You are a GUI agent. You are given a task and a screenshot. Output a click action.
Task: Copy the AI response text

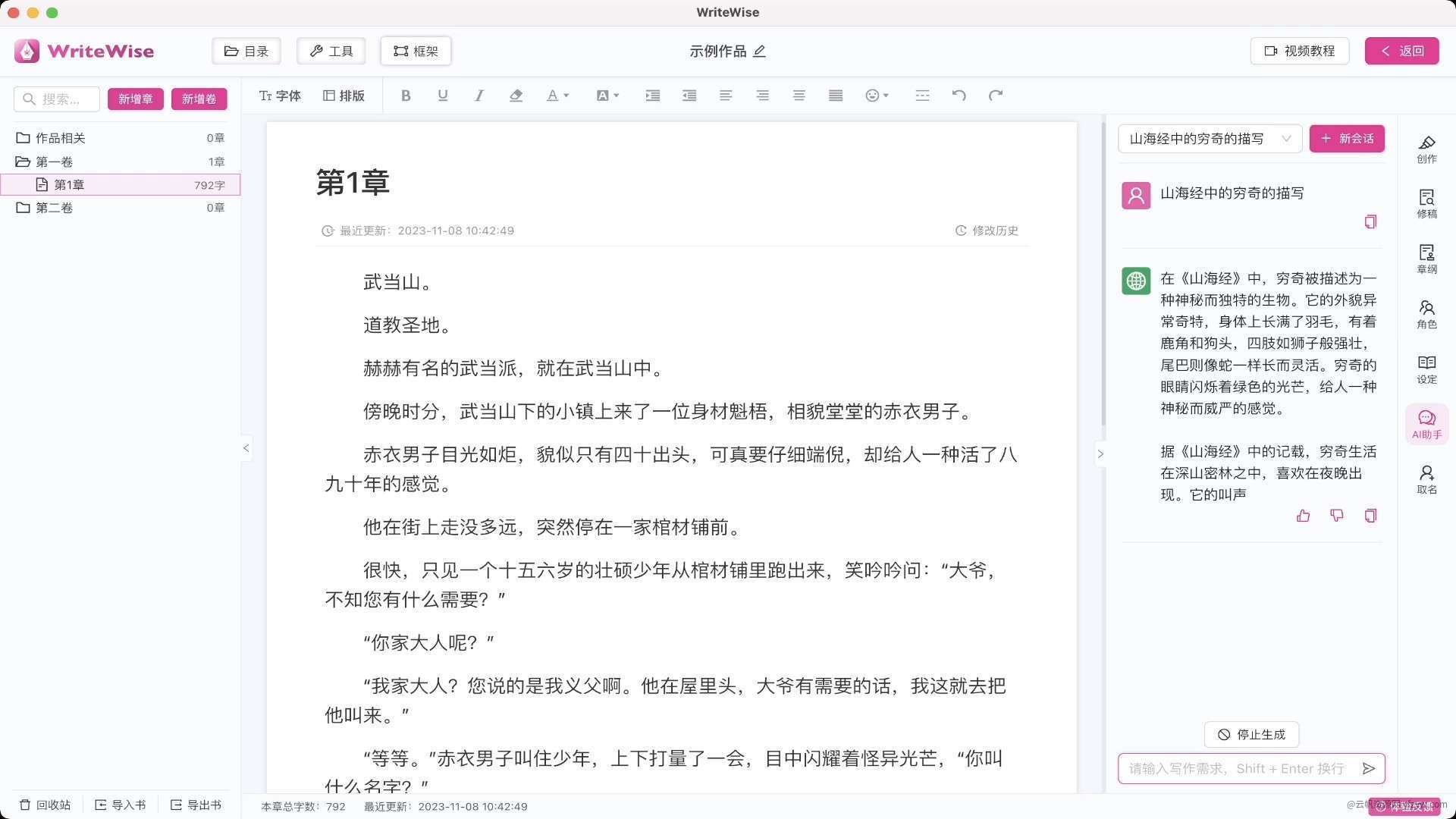(1370, 516)
